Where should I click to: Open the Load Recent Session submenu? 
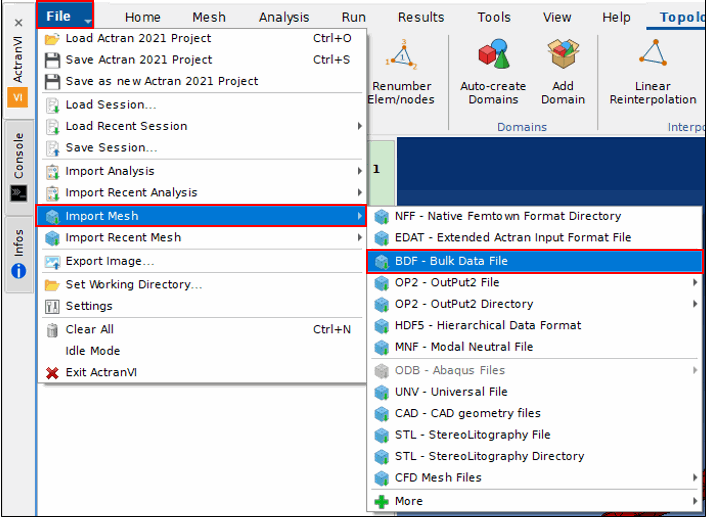203,126
